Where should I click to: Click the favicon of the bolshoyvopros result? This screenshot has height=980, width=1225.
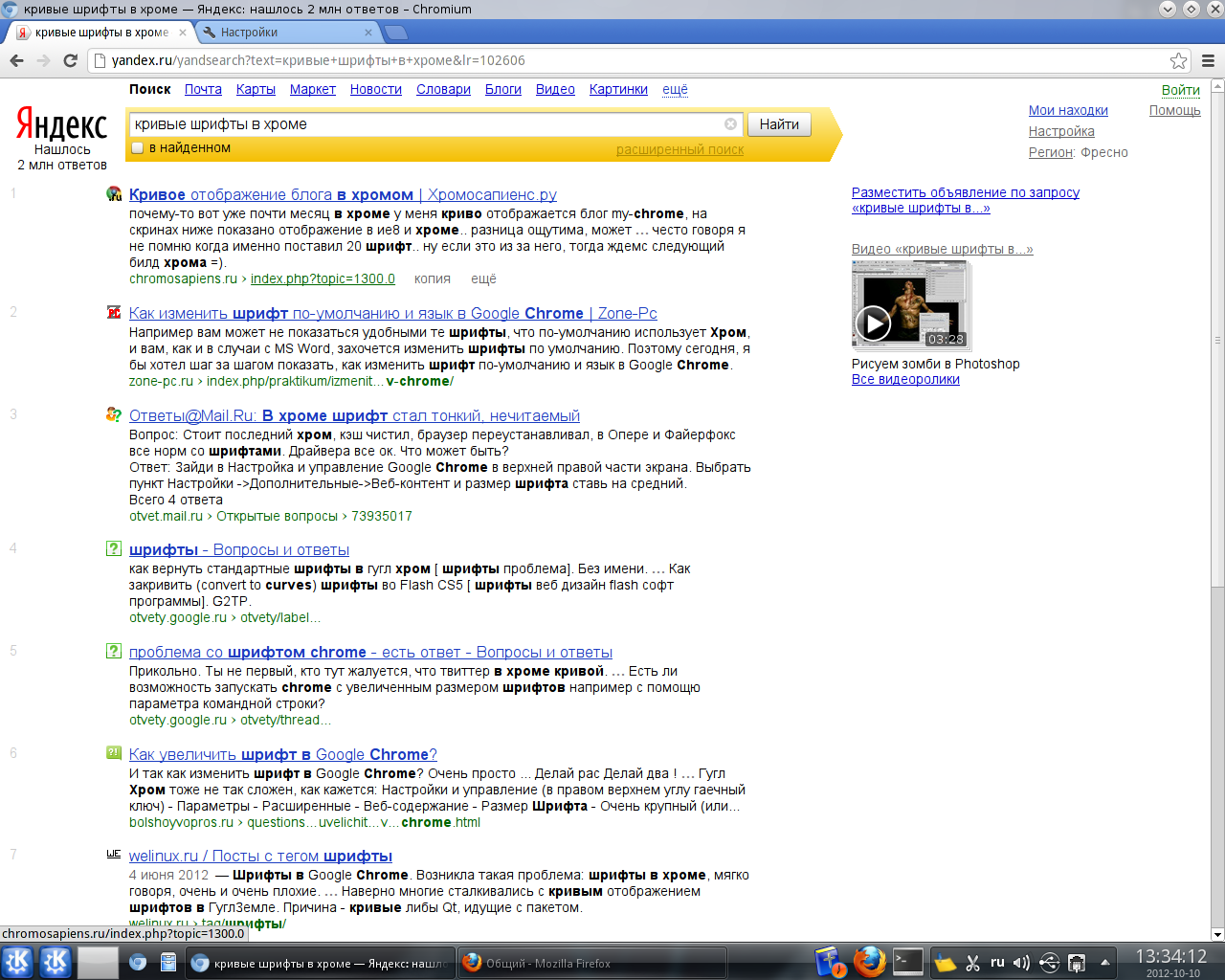click(x=114, y=753)
